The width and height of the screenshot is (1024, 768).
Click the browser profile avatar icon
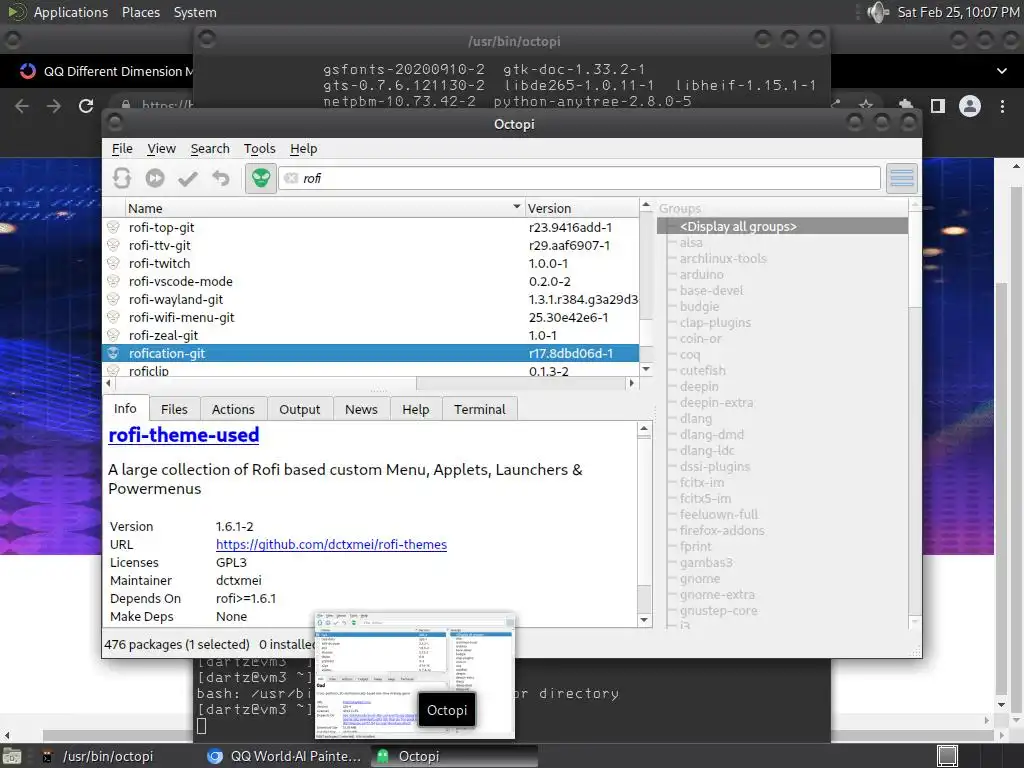point(970,106)
